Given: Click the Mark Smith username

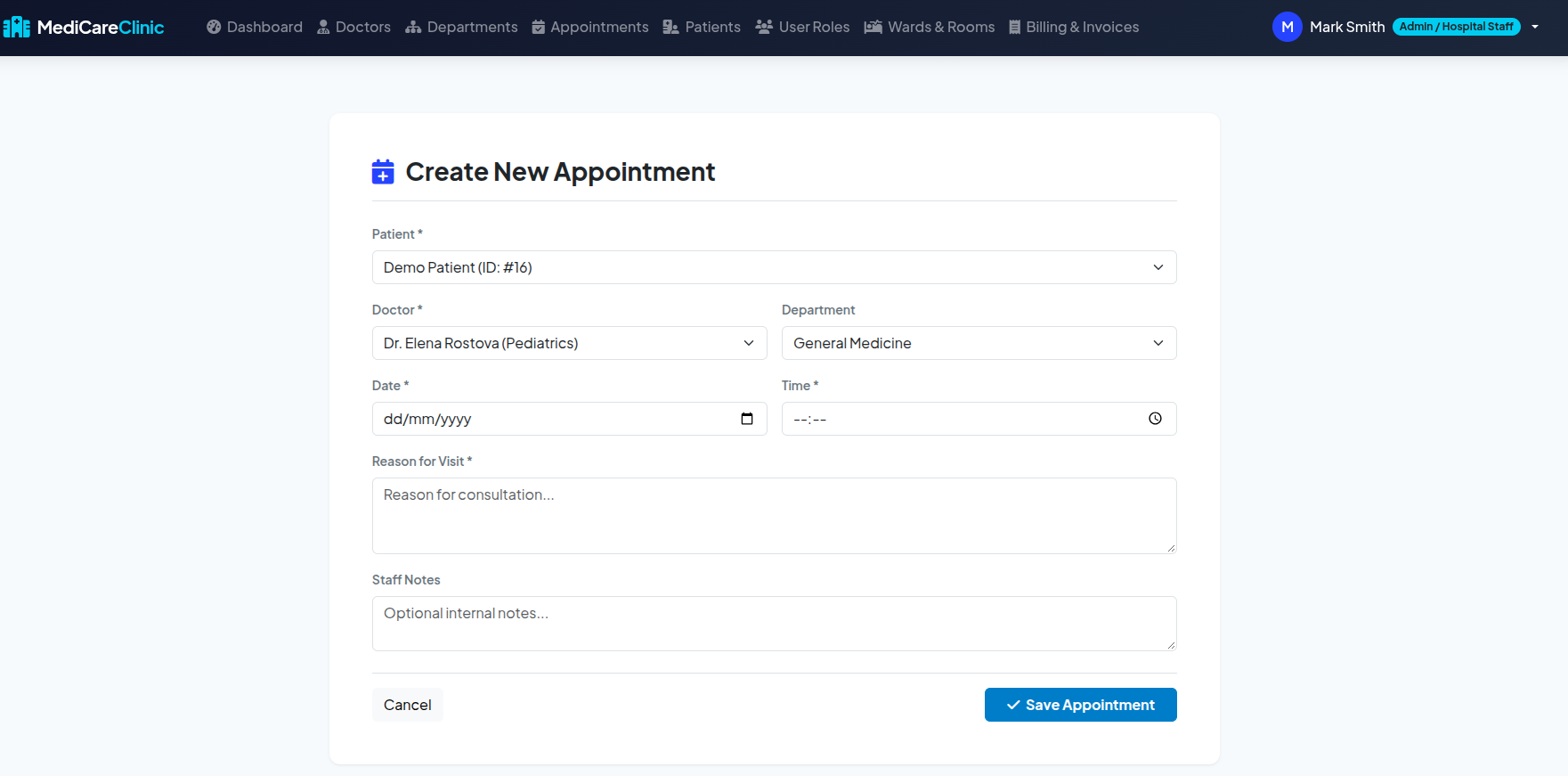Looking at the screenshot, I should tap(1347, 27).
